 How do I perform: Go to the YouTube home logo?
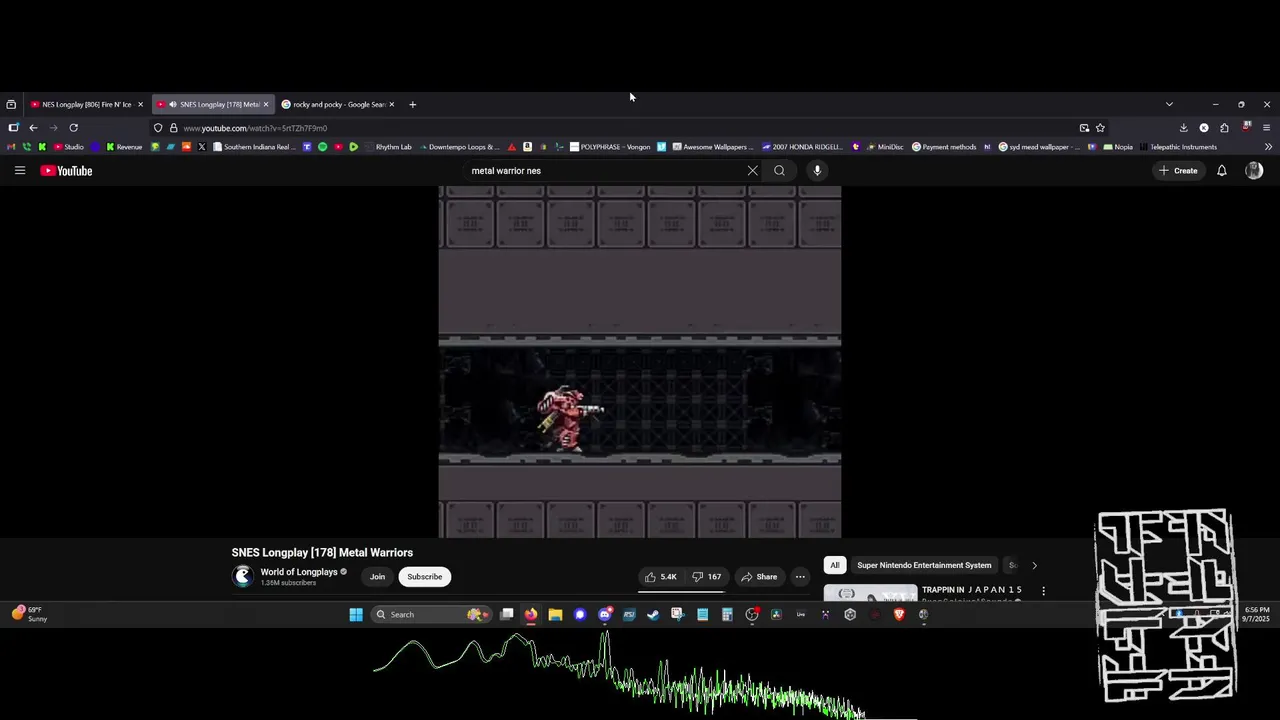[66, 171]
